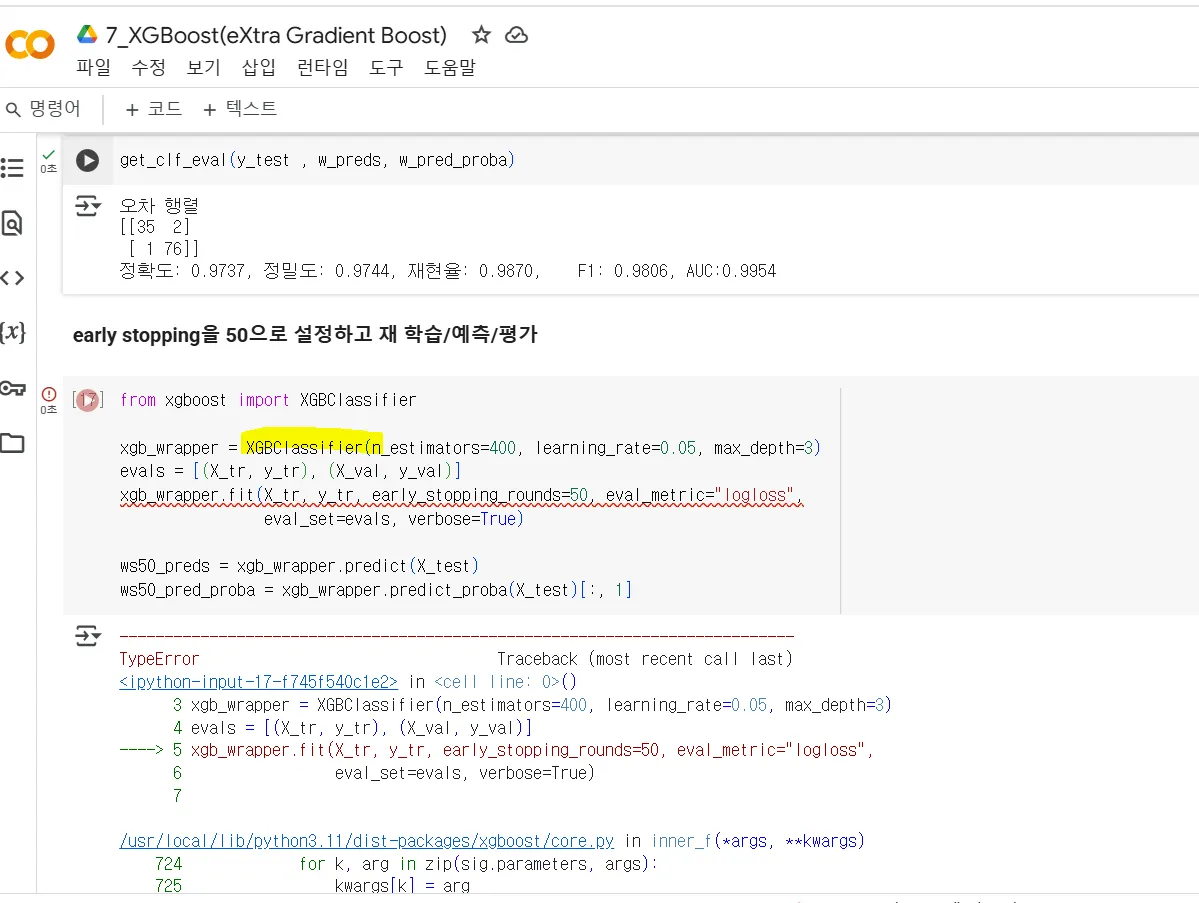Click the Google Drive icon beside notebook title
Viewport: 1199px width, 903px height.
pos(87,34)
